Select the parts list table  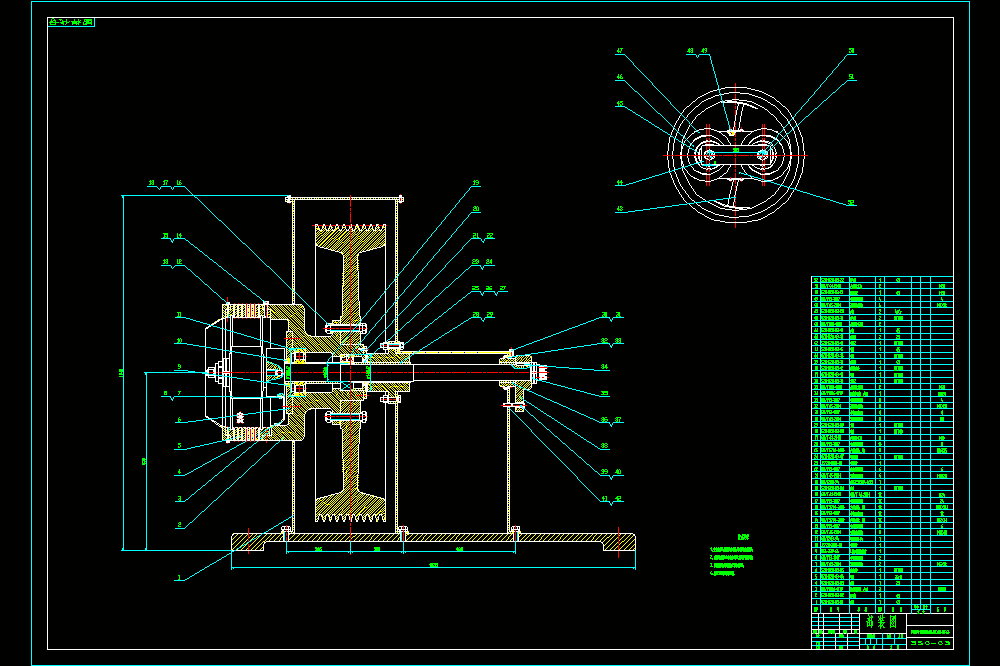click(882, 445)
